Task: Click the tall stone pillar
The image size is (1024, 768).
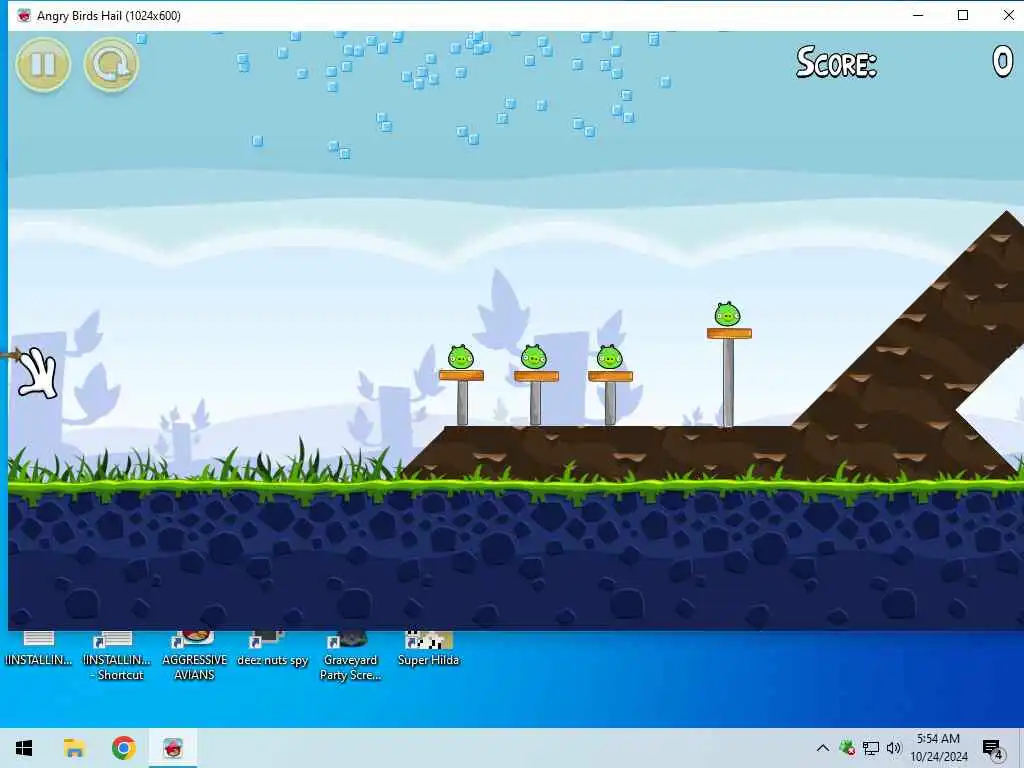Action: pyautogui.click(x=728, y=383)
